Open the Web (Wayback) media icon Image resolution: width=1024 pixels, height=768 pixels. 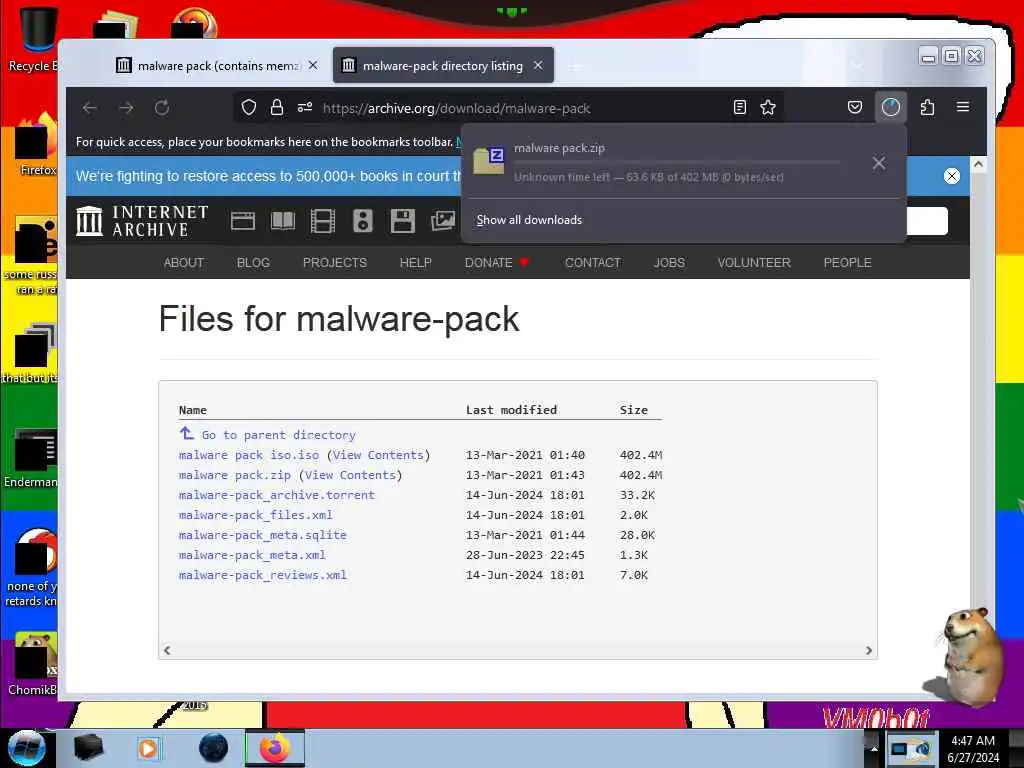pyautogui.click(x=243, y=221)
